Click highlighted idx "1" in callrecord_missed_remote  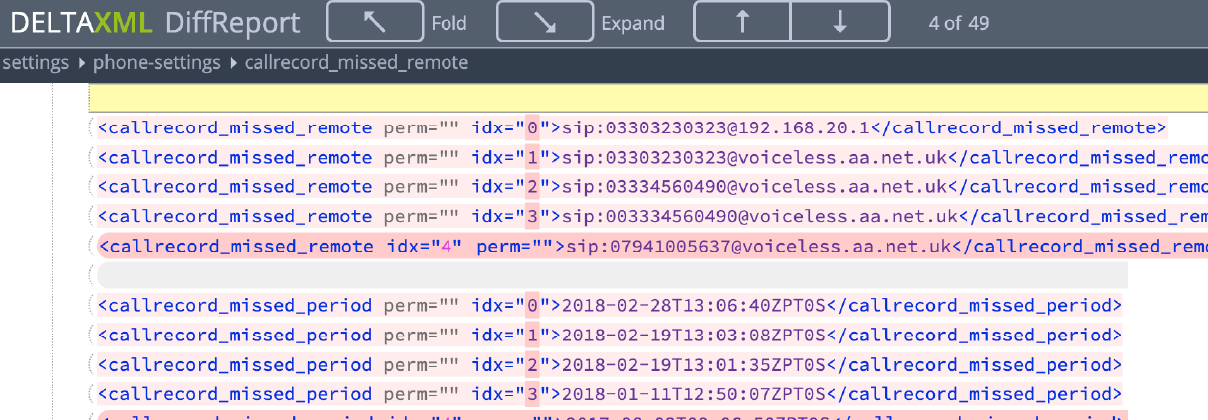tap(533, 158)
